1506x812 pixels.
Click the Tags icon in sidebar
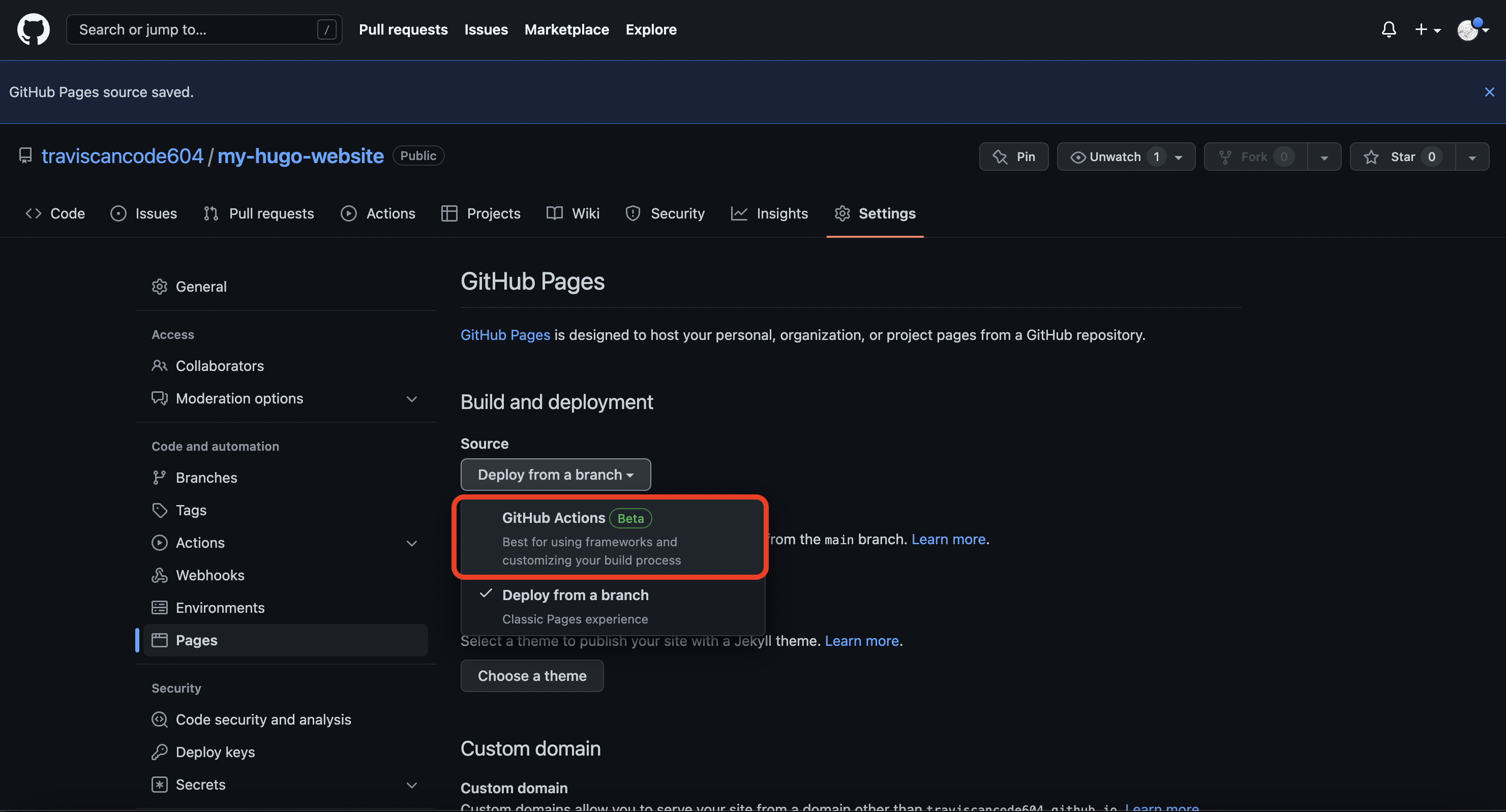tap(159, 510)
